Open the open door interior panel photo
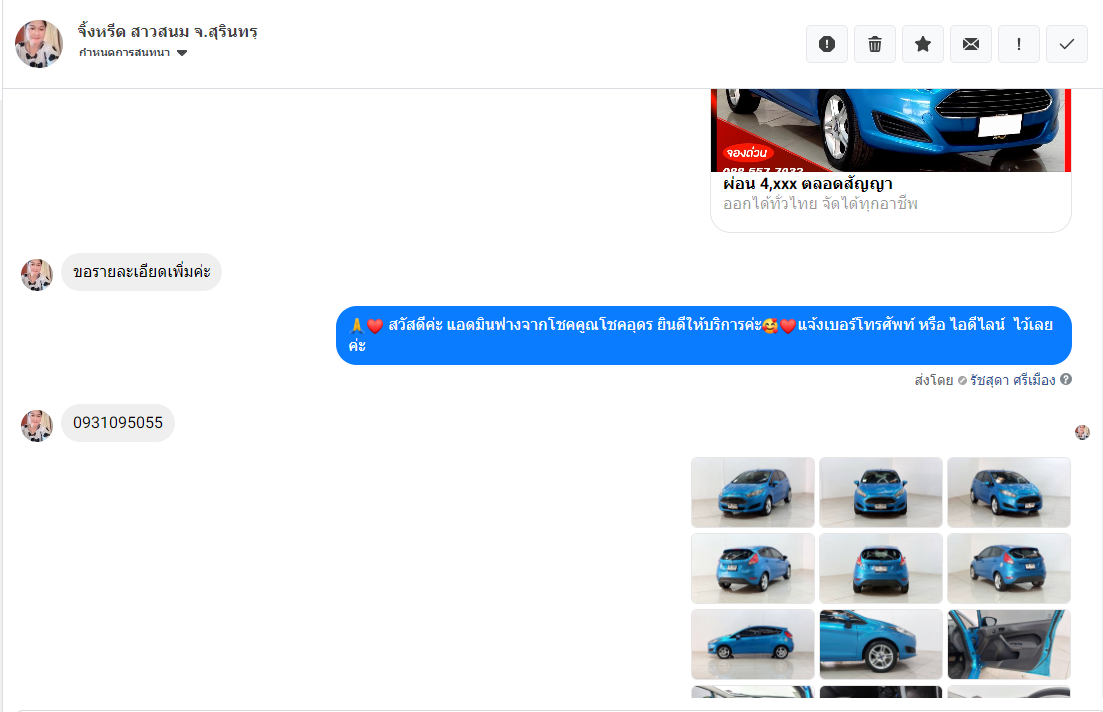 (x=1009, y=644)
